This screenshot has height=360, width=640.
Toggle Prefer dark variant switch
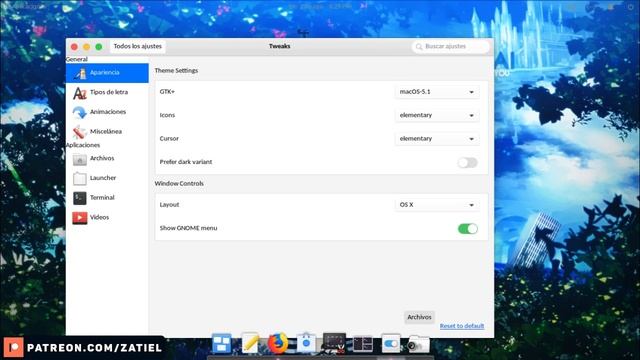[467, 162]
